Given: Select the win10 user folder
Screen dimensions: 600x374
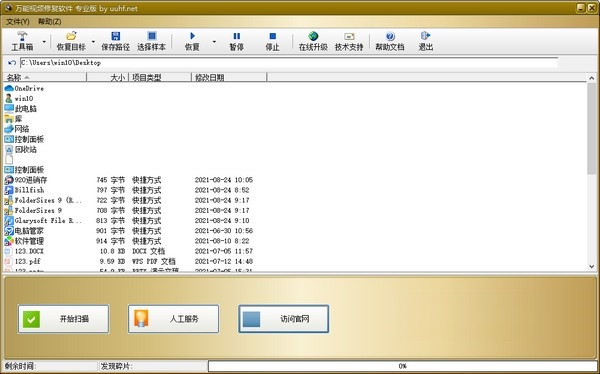Looking at the screenshot, I should coord(19,98).
